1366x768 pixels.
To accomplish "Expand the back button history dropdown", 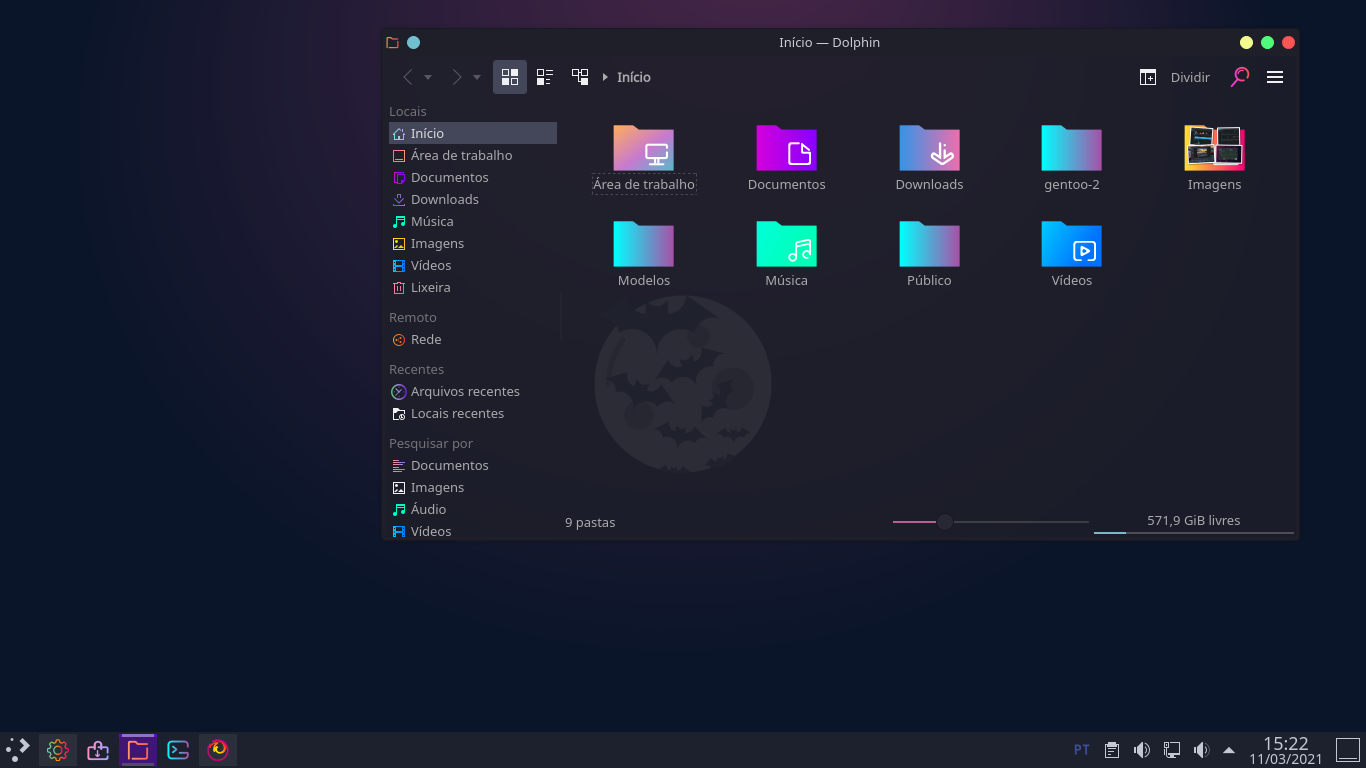I will coord(429,77).
